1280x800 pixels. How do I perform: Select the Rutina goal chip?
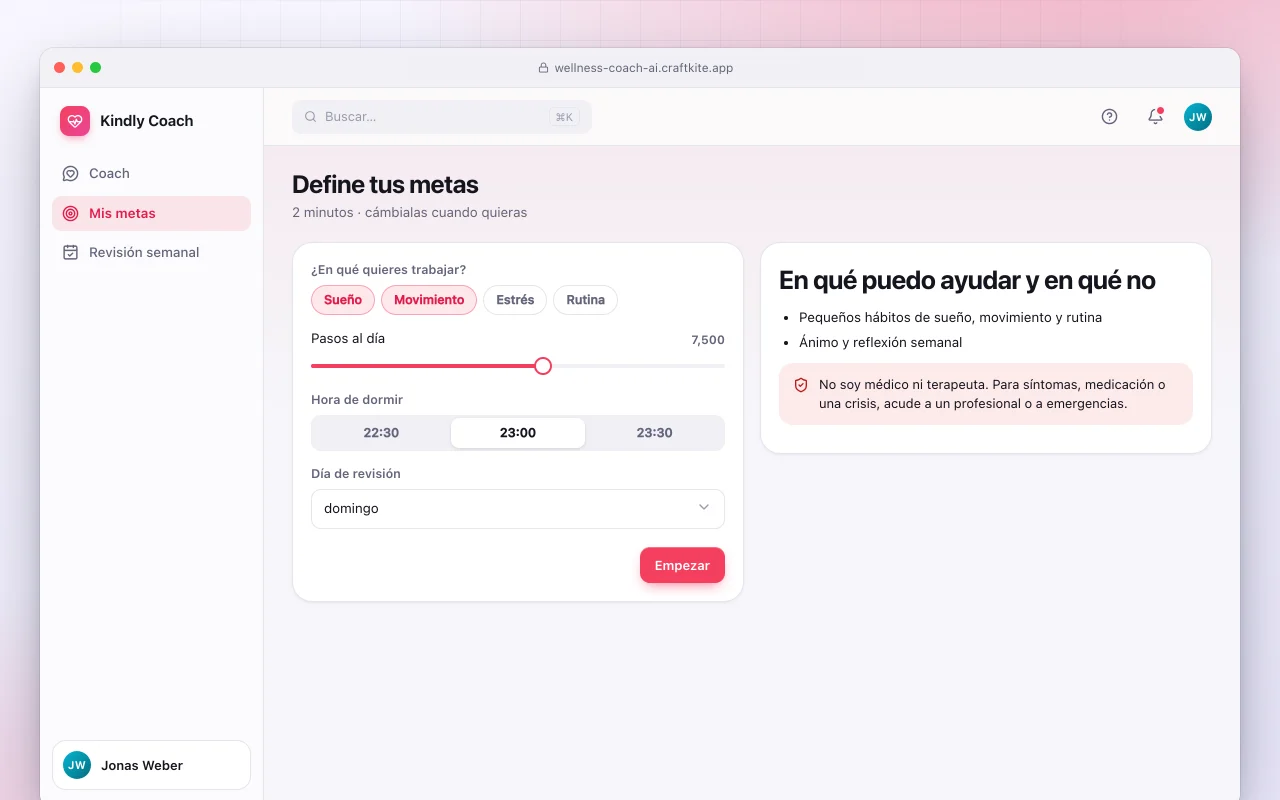(586, 300)
